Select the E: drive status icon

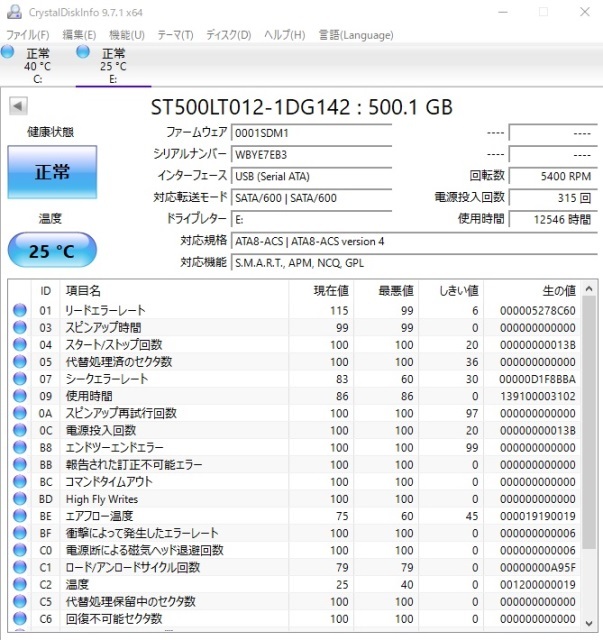point(84,52)
